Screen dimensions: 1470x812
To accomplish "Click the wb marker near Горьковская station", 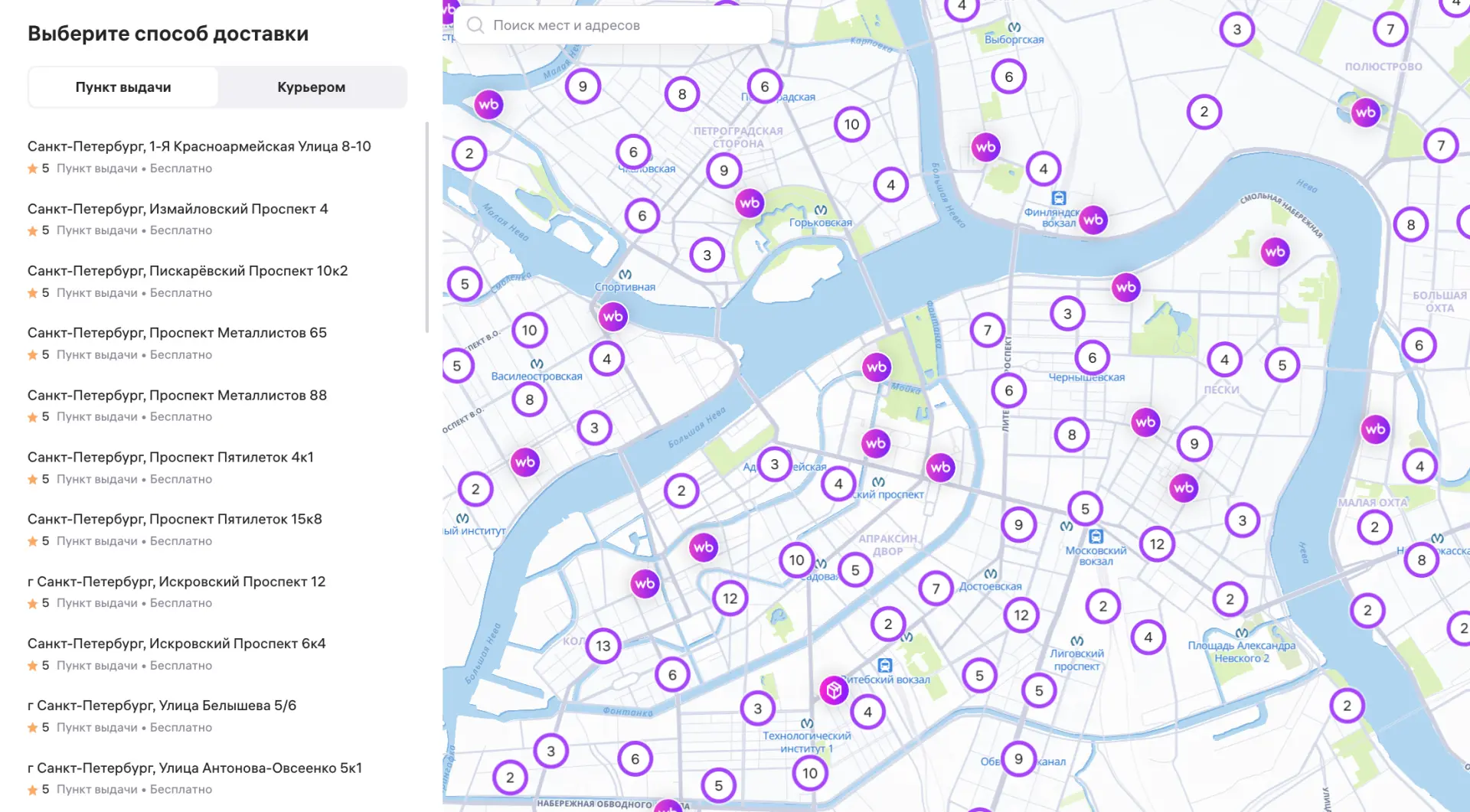I will [750, 204].
